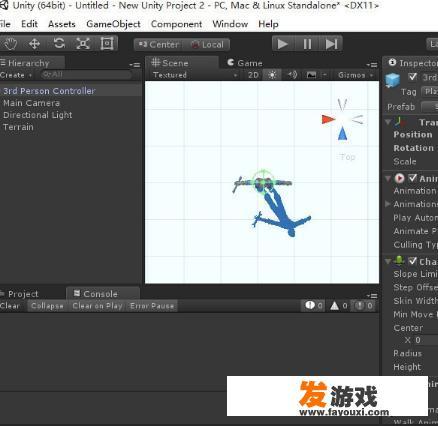Screen dimensions: 438x426
Task: Toggle scene lighting sun icon
Action: pyautogui.click(x=272, y=75)
